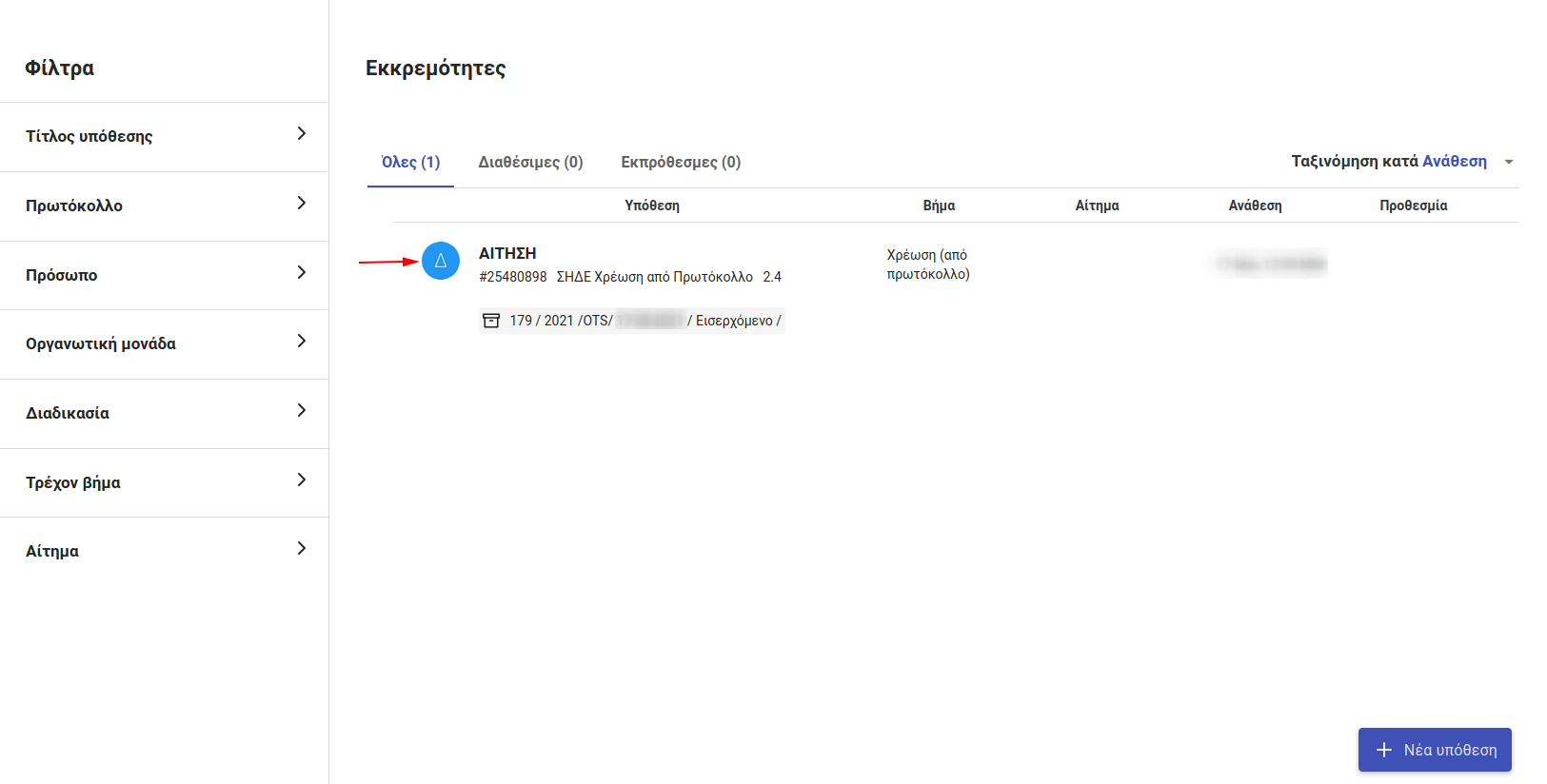This screenshot has height=784, width=1547.
Task: Switch to the Όλες (1) tab
Action: point(410,162)
